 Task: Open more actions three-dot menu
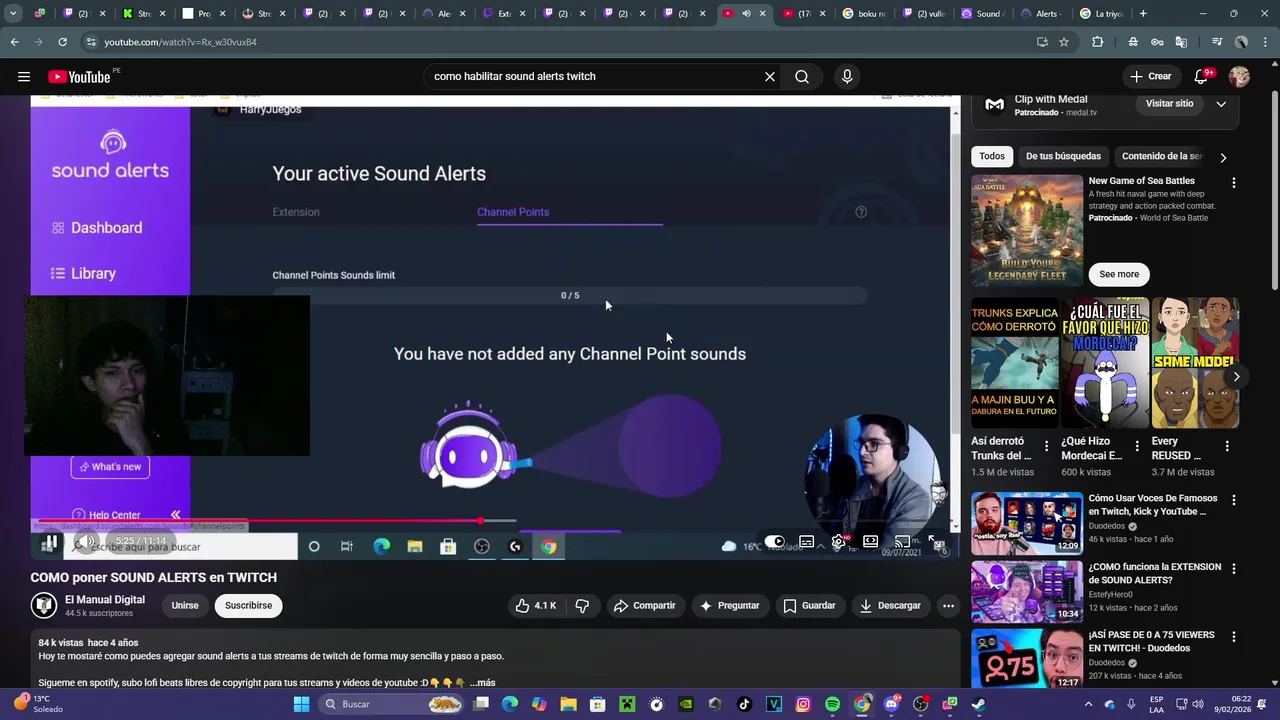[x=948, y=605]
